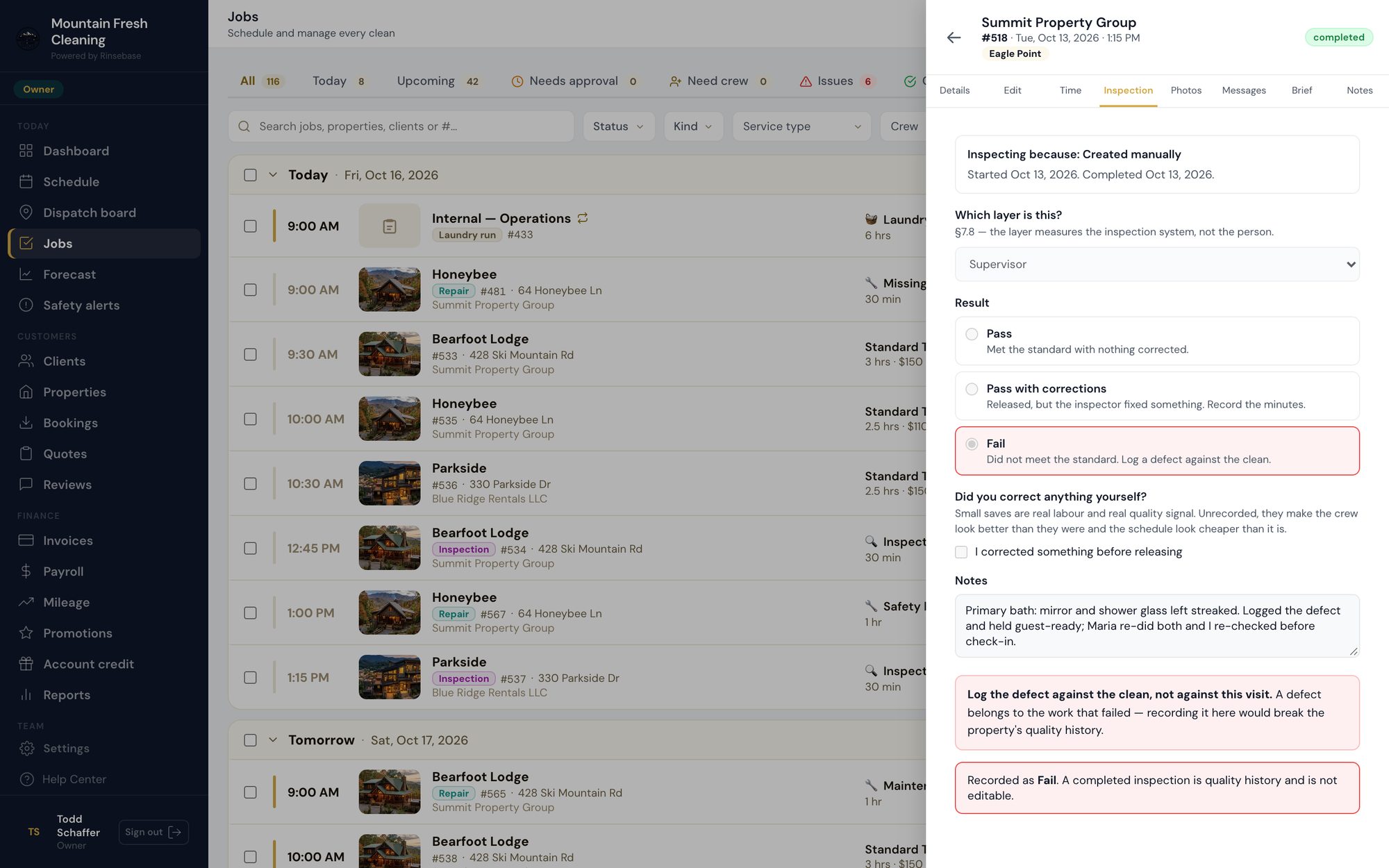Screen dimensions: 1389x868
Task: Open Payroll dollar icon in sidebar
Action: click(x=26, y=571)
